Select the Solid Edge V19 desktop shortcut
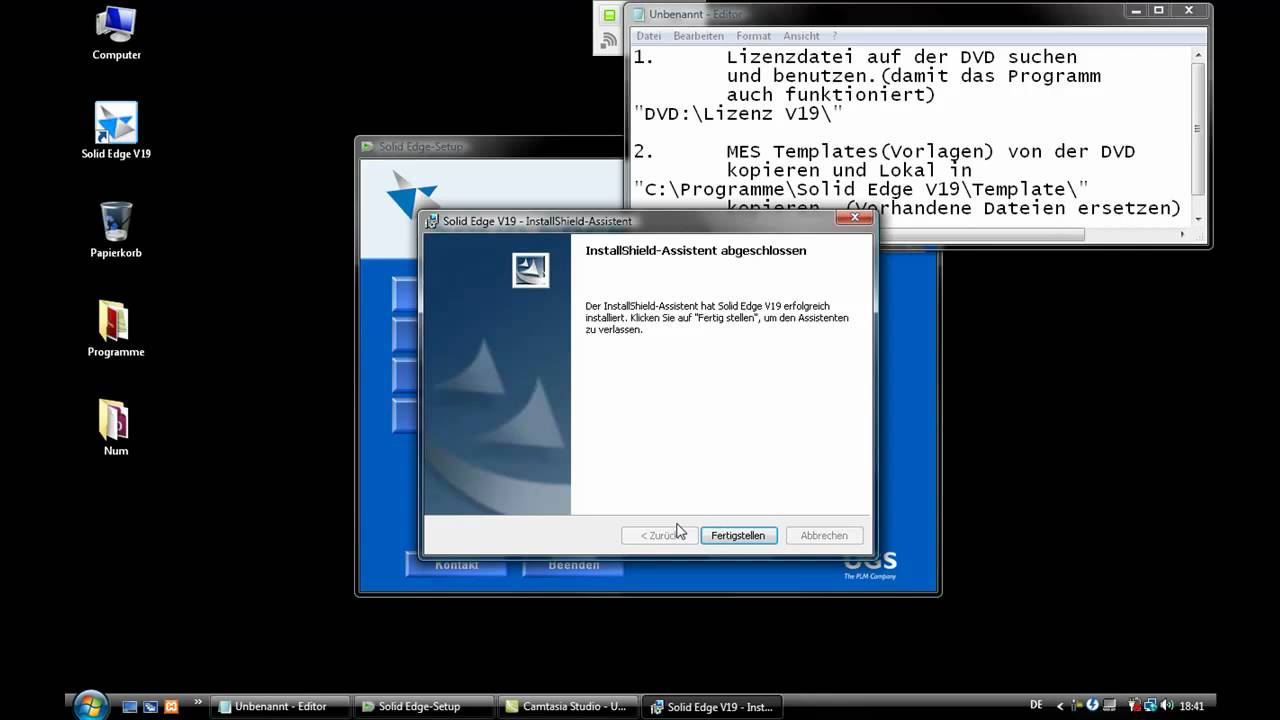Viewport: 1280px width, 720px height. point(116,131)
